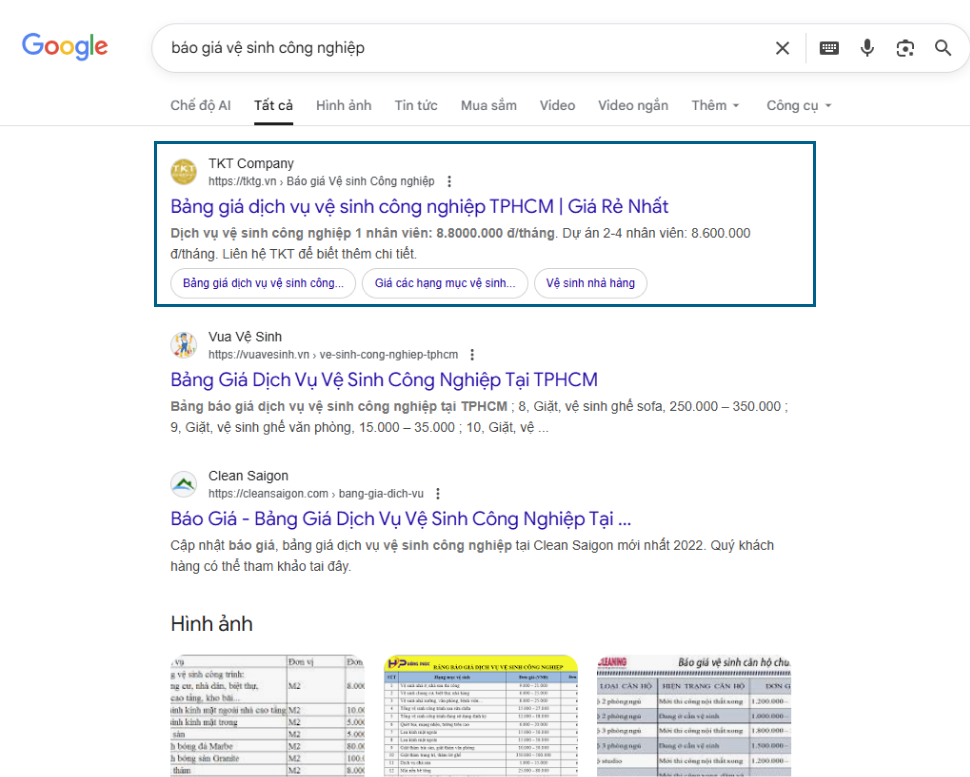Expand the Thêm dropdown menu
The image size is (970, 777).
[x=716, y=106]
